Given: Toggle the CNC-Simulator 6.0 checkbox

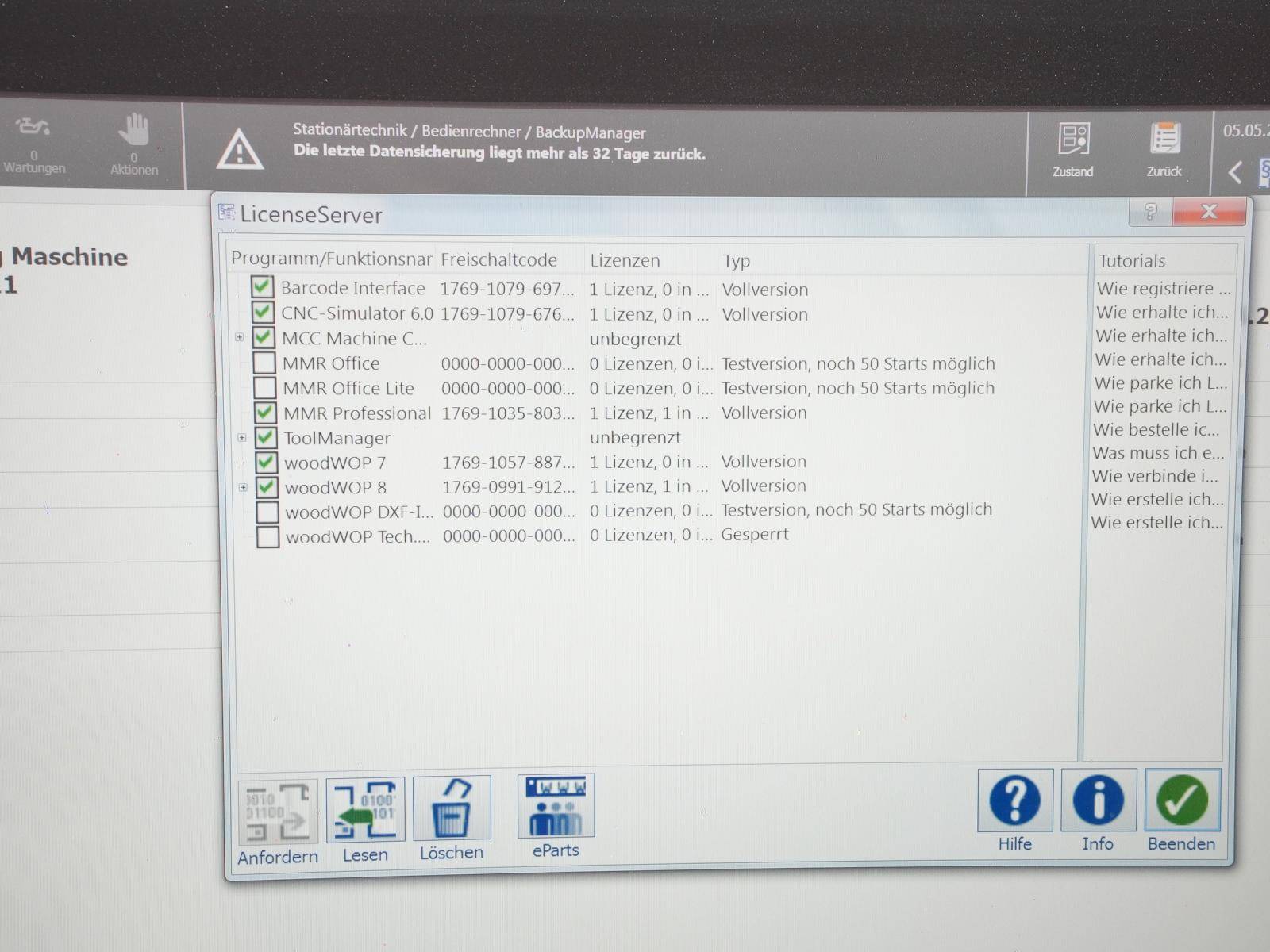Looking at the screenshot, I should [263, 312].
